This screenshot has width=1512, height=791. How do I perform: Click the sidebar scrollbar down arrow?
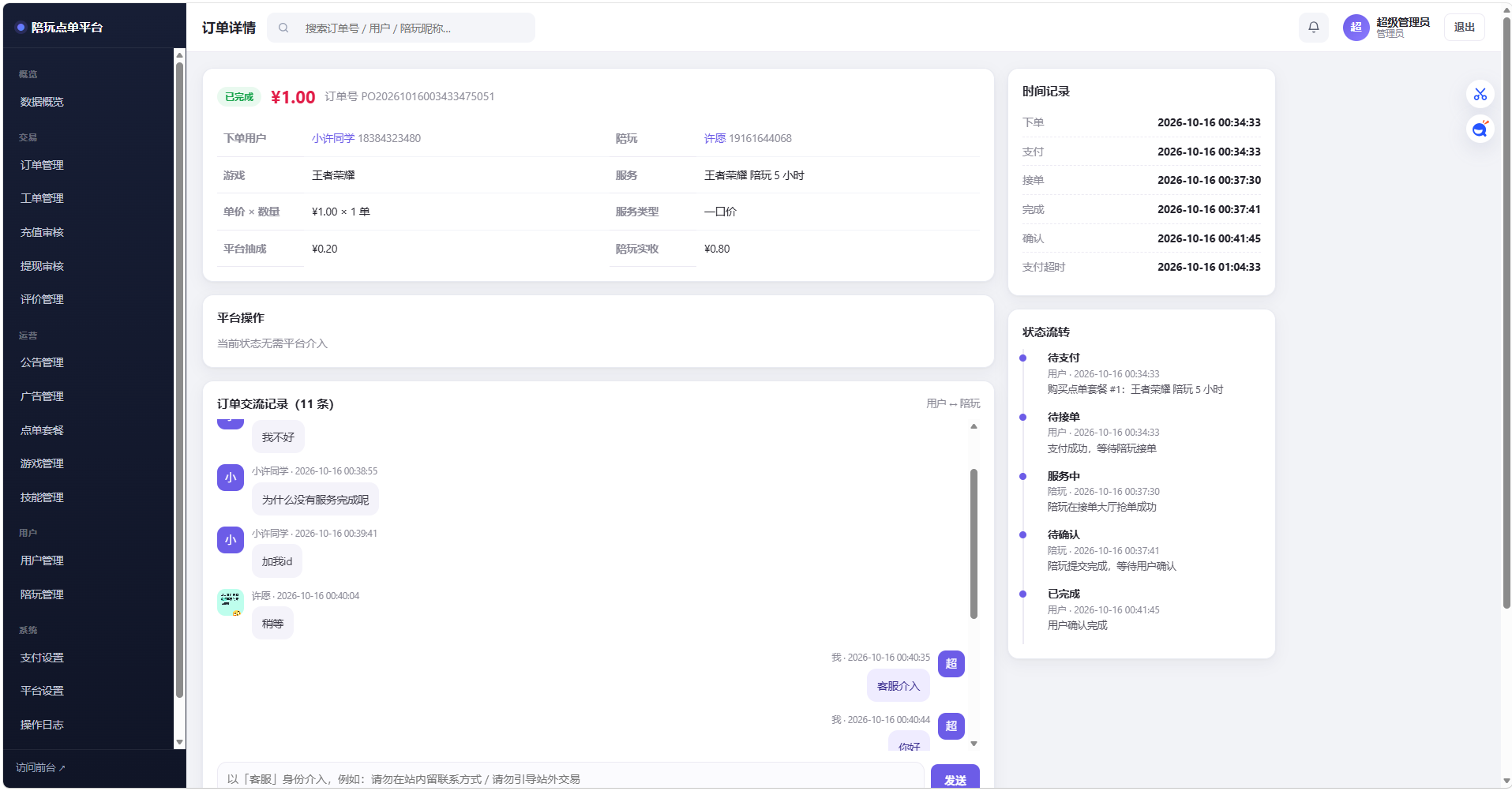coord(179,742)
